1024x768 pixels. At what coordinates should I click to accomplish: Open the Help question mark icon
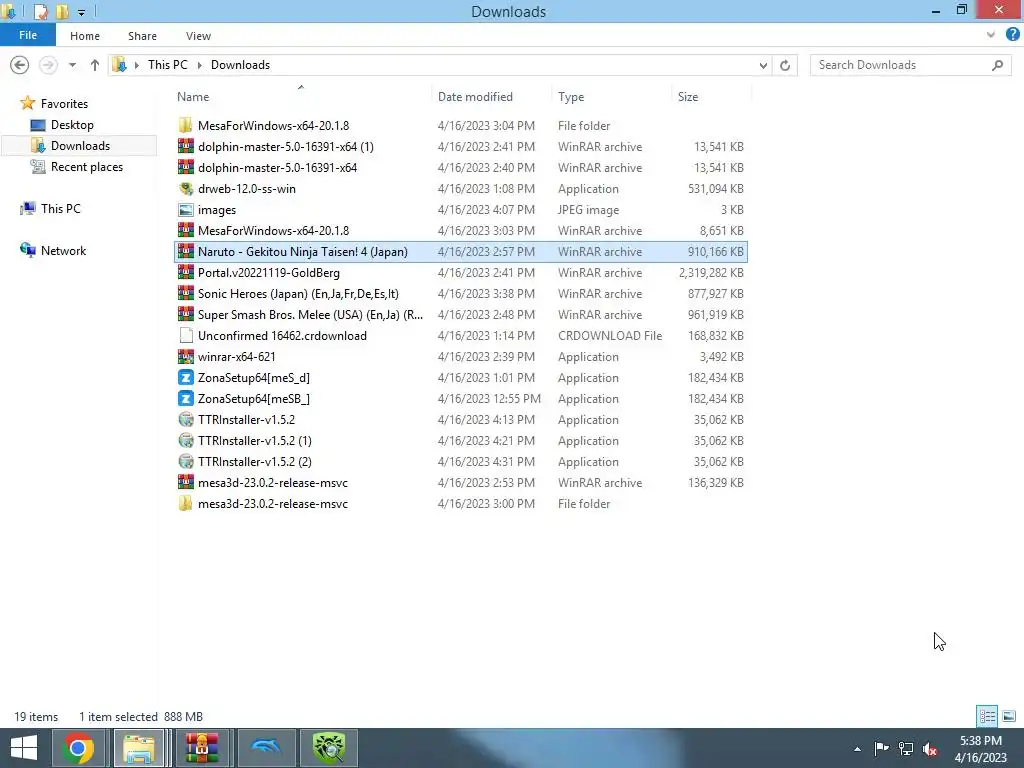pyautogui.click(x=1012, y=35)
